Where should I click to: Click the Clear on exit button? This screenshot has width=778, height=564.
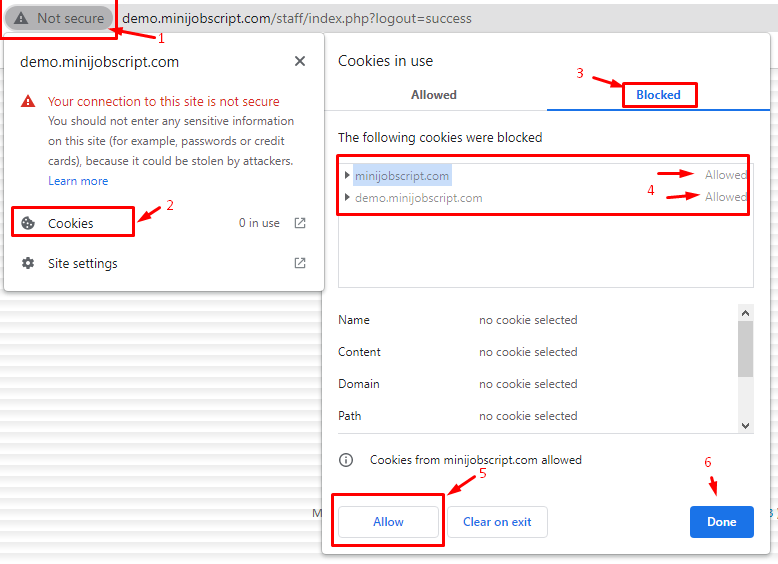tap(497, 522)
